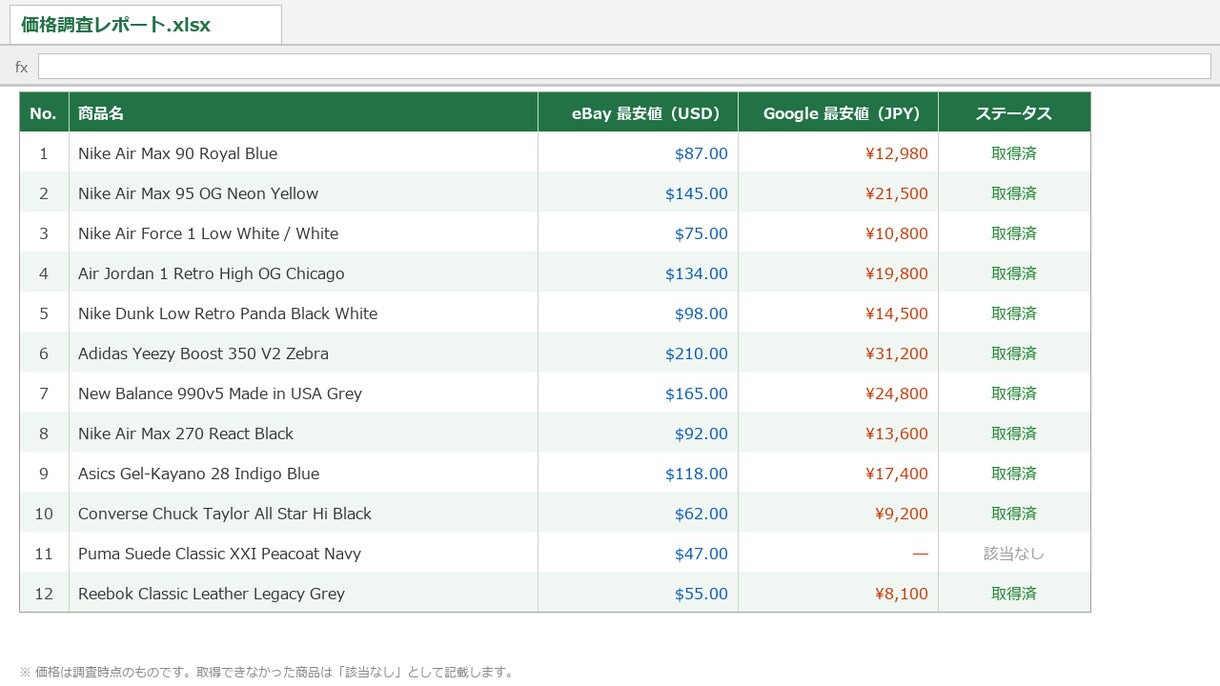
Task: Select the ¥9,200 Google price cell
Action: (x=838, y=513)
